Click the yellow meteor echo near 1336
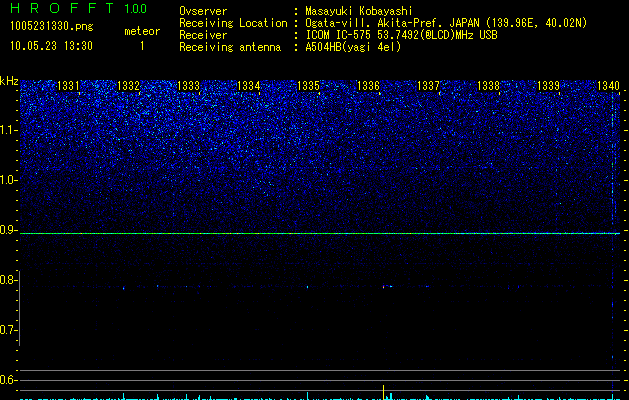 384,286
